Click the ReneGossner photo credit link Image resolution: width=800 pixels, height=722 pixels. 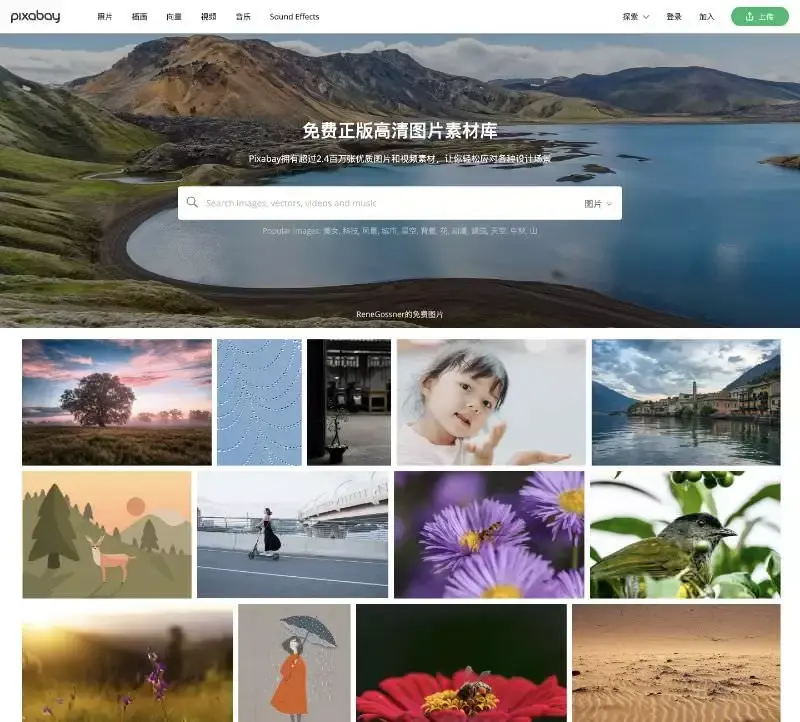click(x=399, y=314)
